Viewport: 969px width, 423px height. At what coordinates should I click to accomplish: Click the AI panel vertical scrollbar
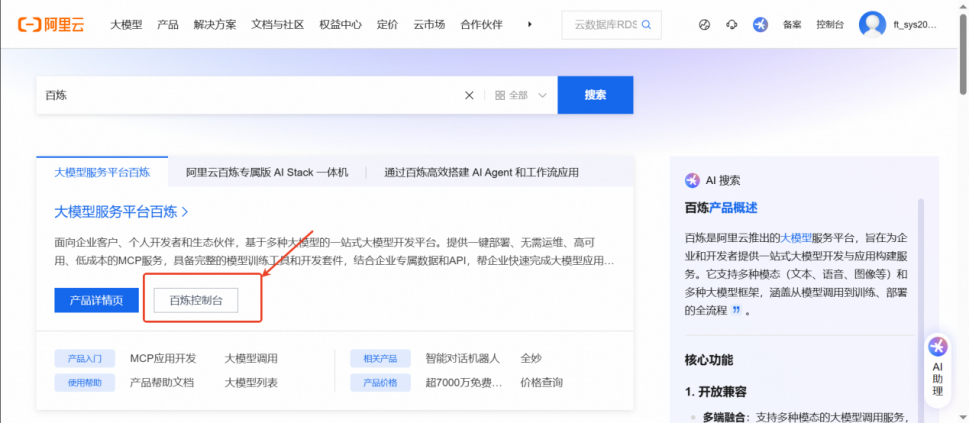921,309
